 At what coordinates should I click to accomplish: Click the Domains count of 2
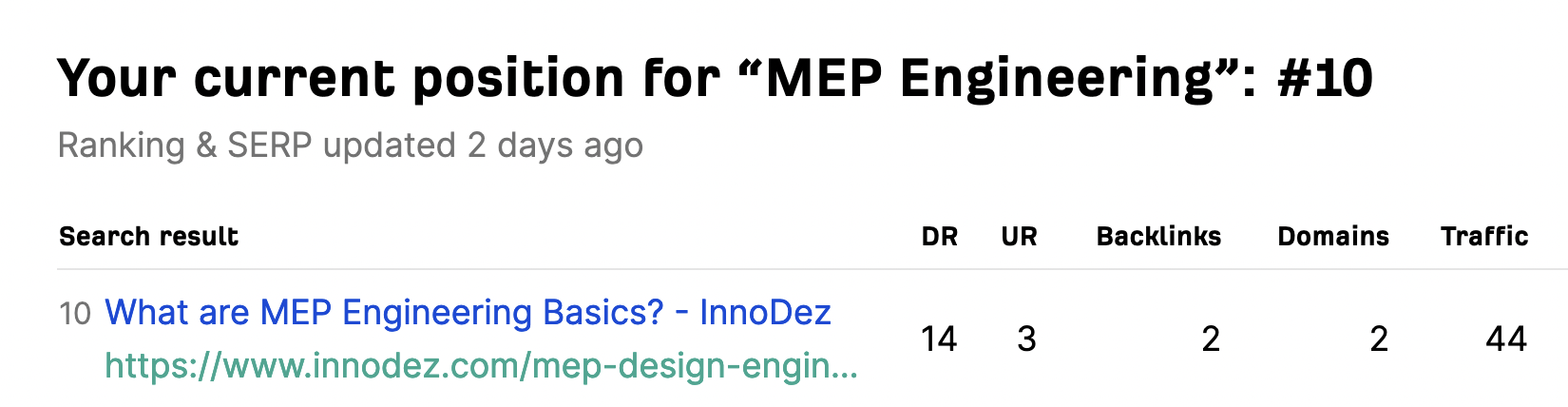pos(1379,339)
